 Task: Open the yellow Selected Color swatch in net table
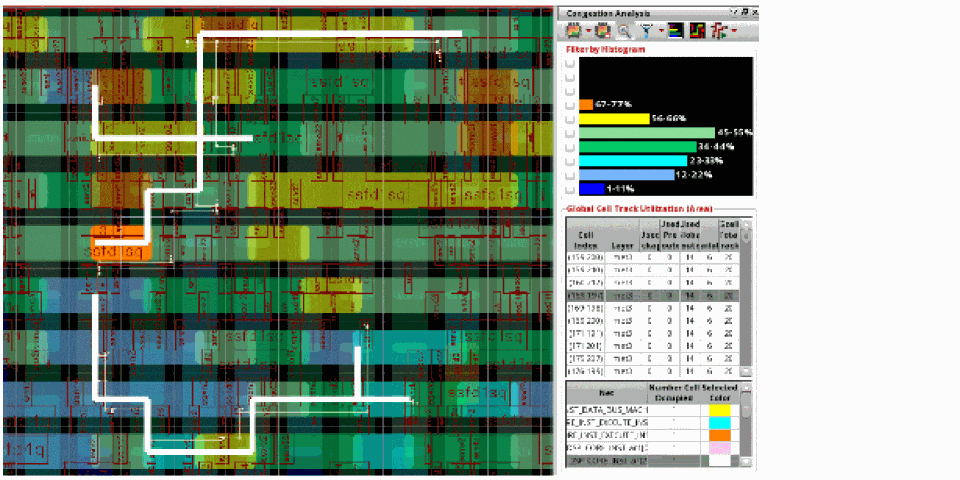coord(719,410)
